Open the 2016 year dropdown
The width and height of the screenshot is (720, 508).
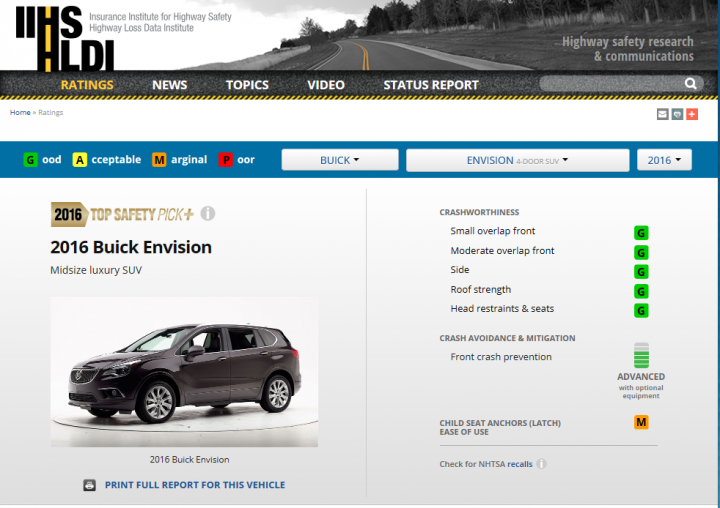click(x=664, y=160)
